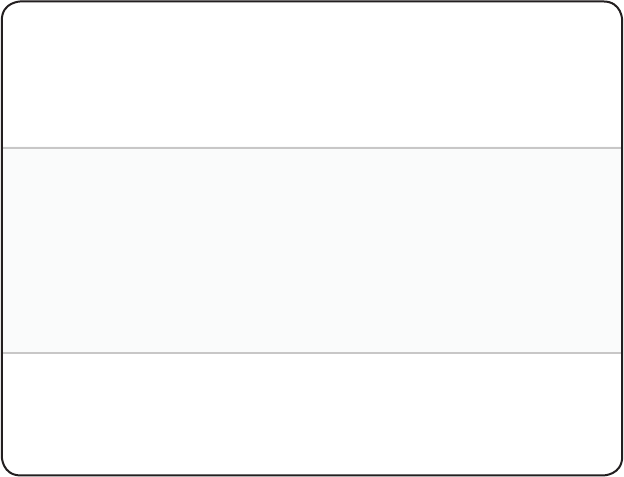
Task: Click the panel's top border edge
Action: point(312,2)
